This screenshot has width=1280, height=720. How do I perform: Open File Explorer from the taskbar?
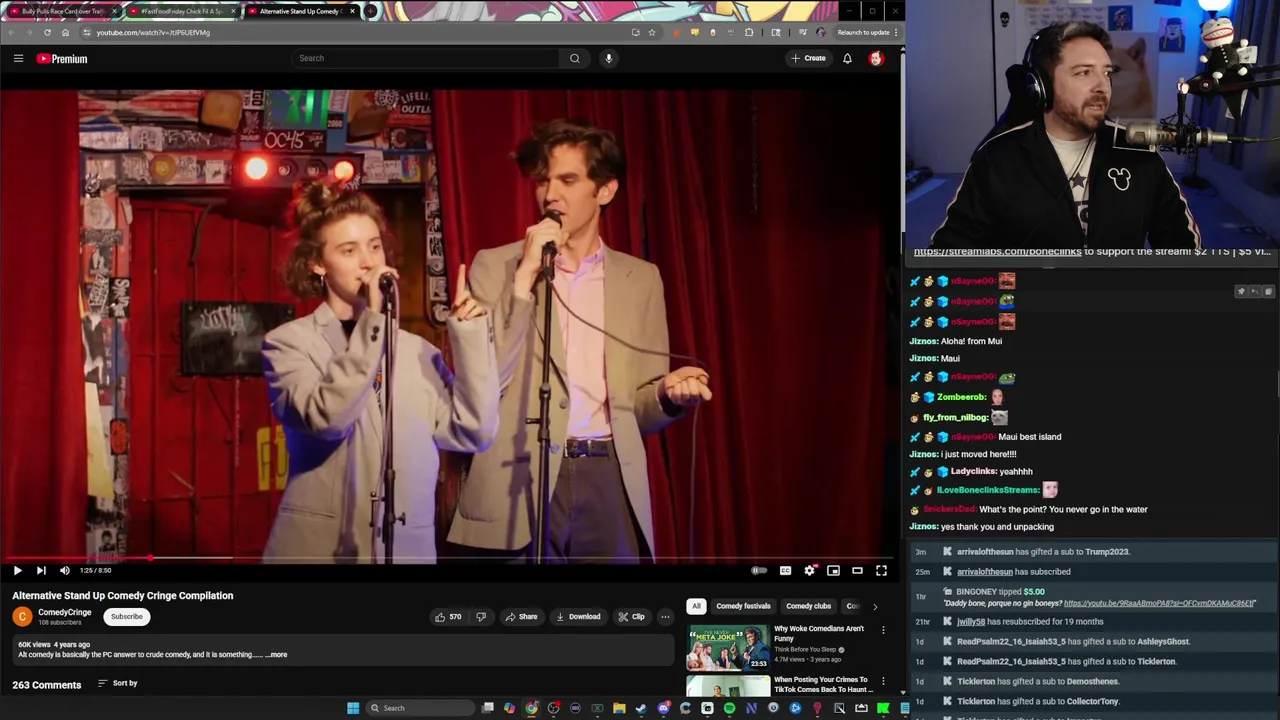pyautogui.click(x=619, y=708)
